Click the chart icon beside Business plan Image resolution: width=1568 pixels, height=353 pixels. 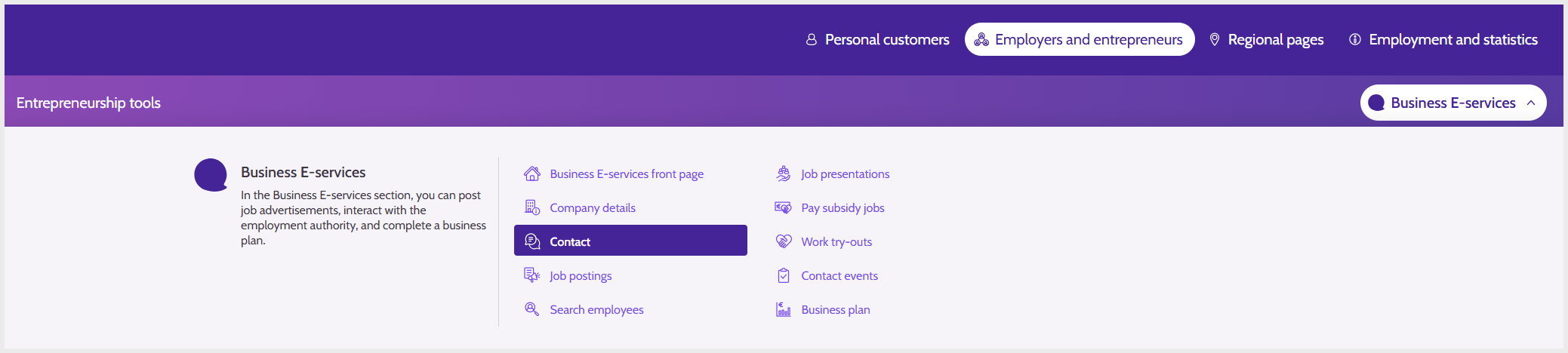pyautogui.click(x=784, y=309)
